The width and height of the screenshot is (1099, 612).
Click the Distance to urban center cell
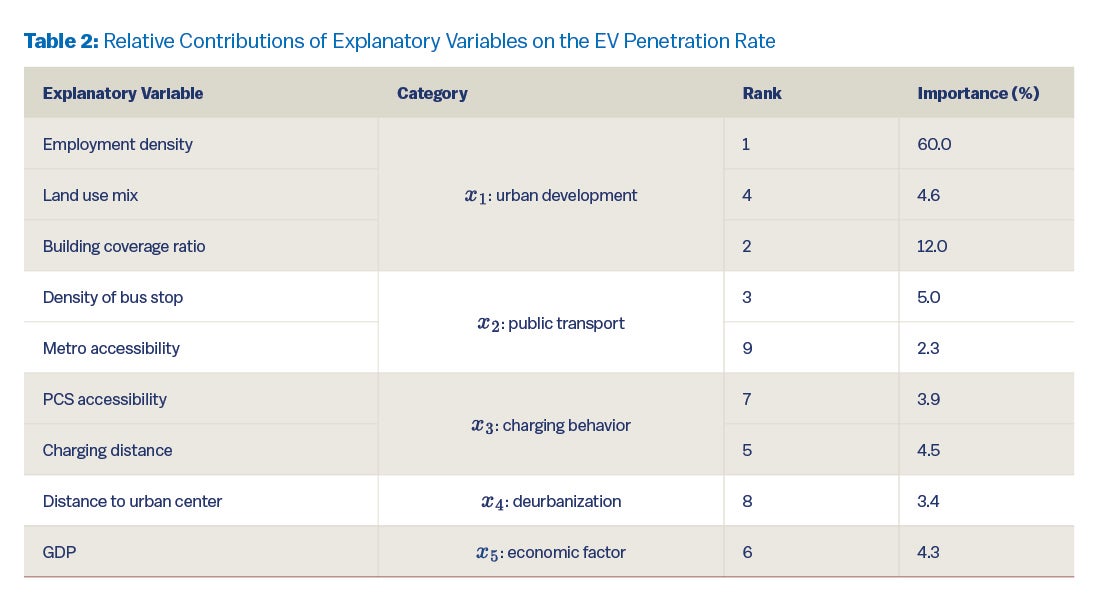(x=132, y=501)
